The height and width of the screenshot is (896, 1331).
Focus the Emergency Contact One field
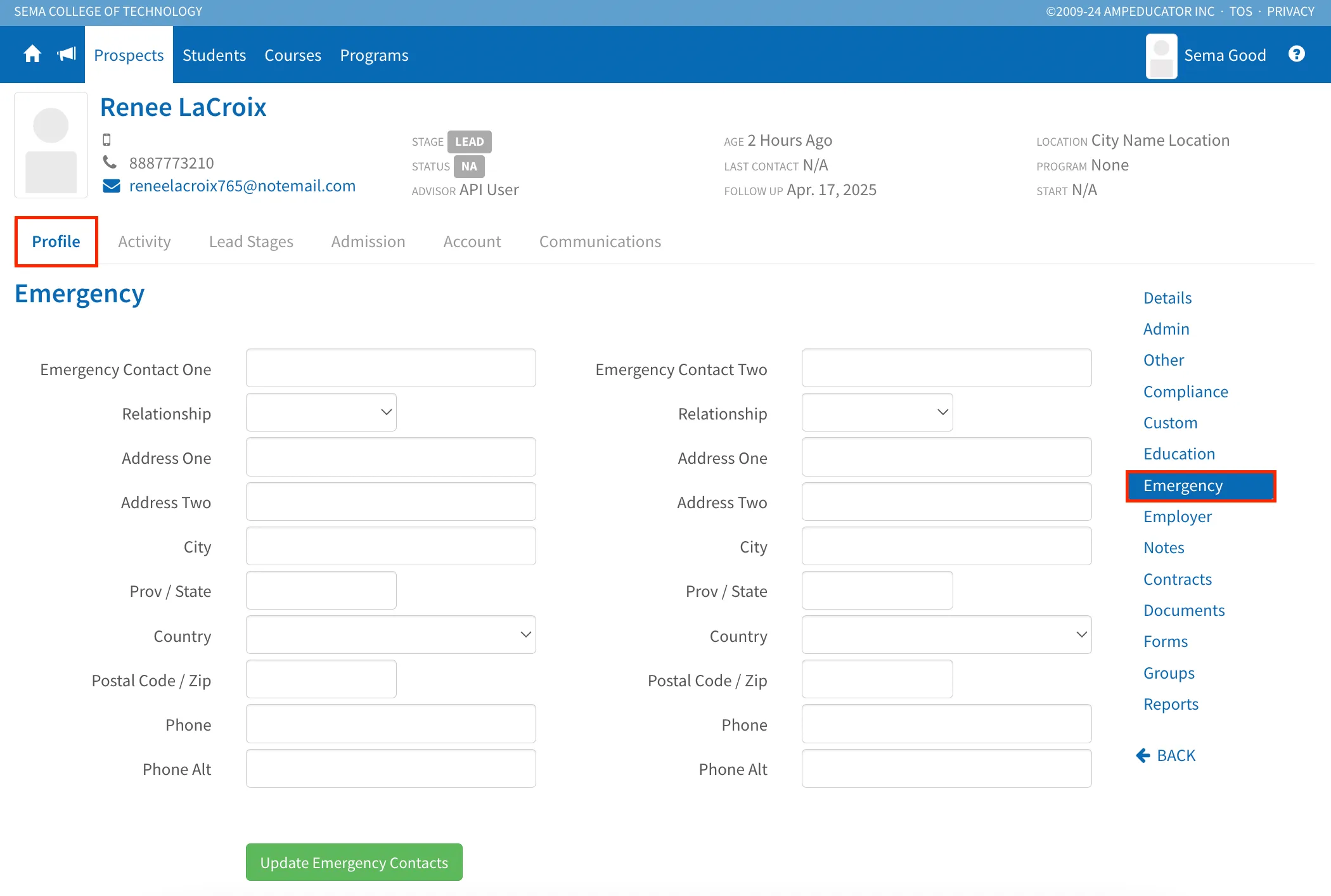click(391, 368)
